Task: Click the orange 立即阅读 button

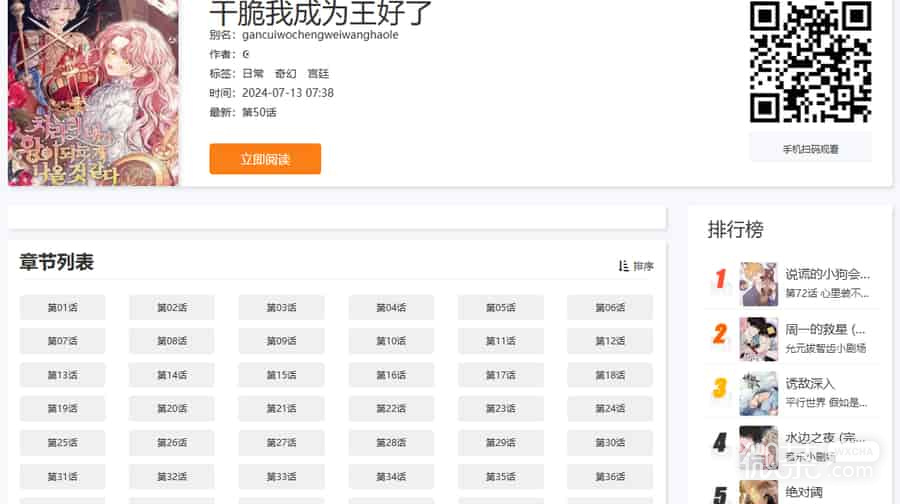Action: [265, 159]
